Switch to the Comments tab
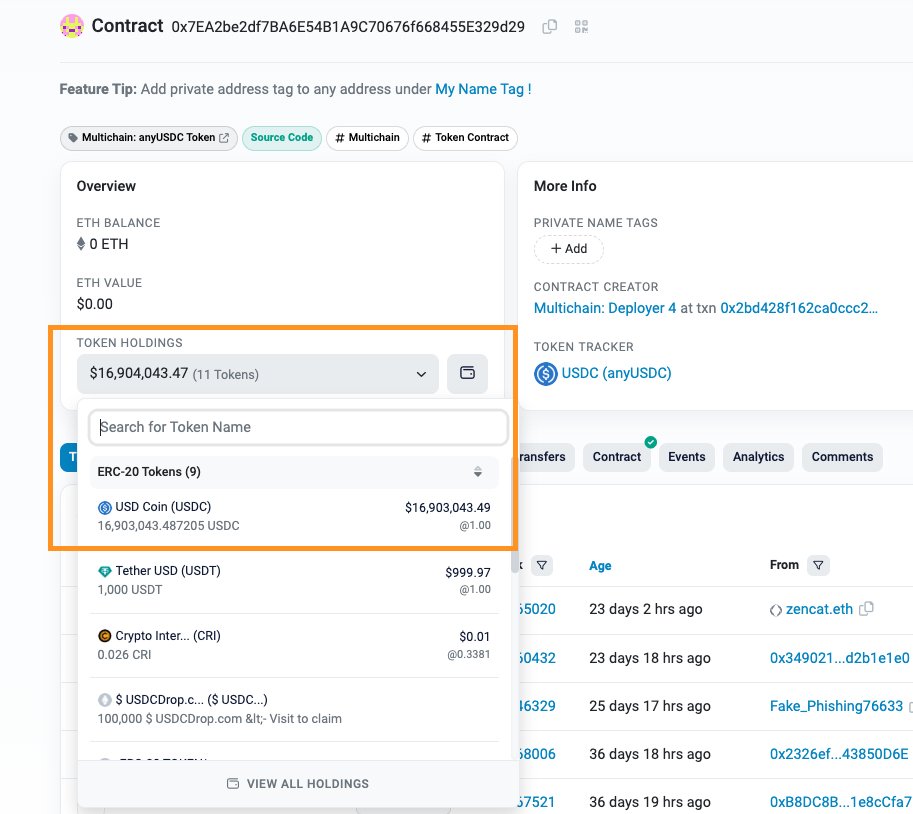The width and height of the screenshot is (913, 814). [x=842, y=457]
